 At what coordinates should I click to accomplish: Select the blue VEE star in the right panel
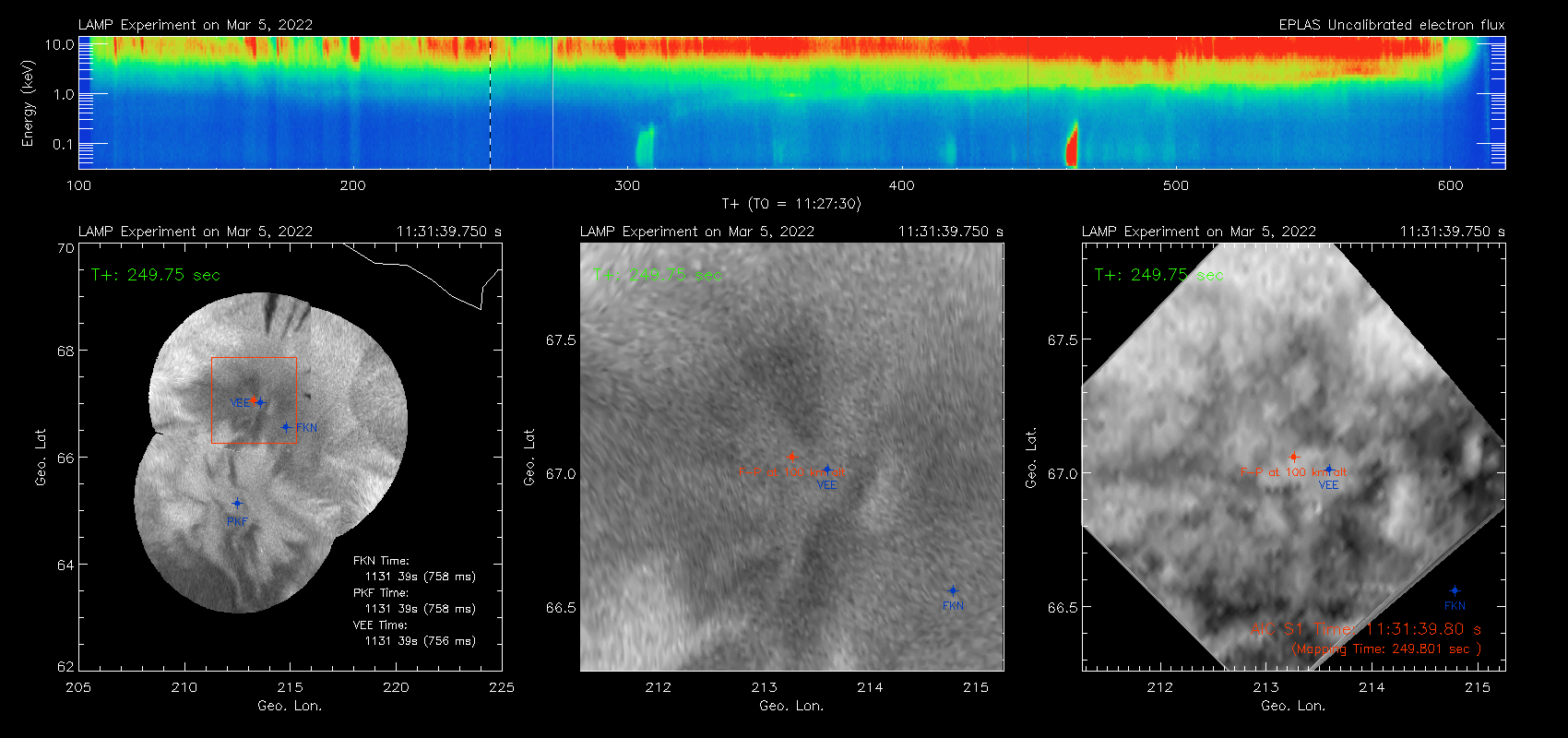[1328, 469]
